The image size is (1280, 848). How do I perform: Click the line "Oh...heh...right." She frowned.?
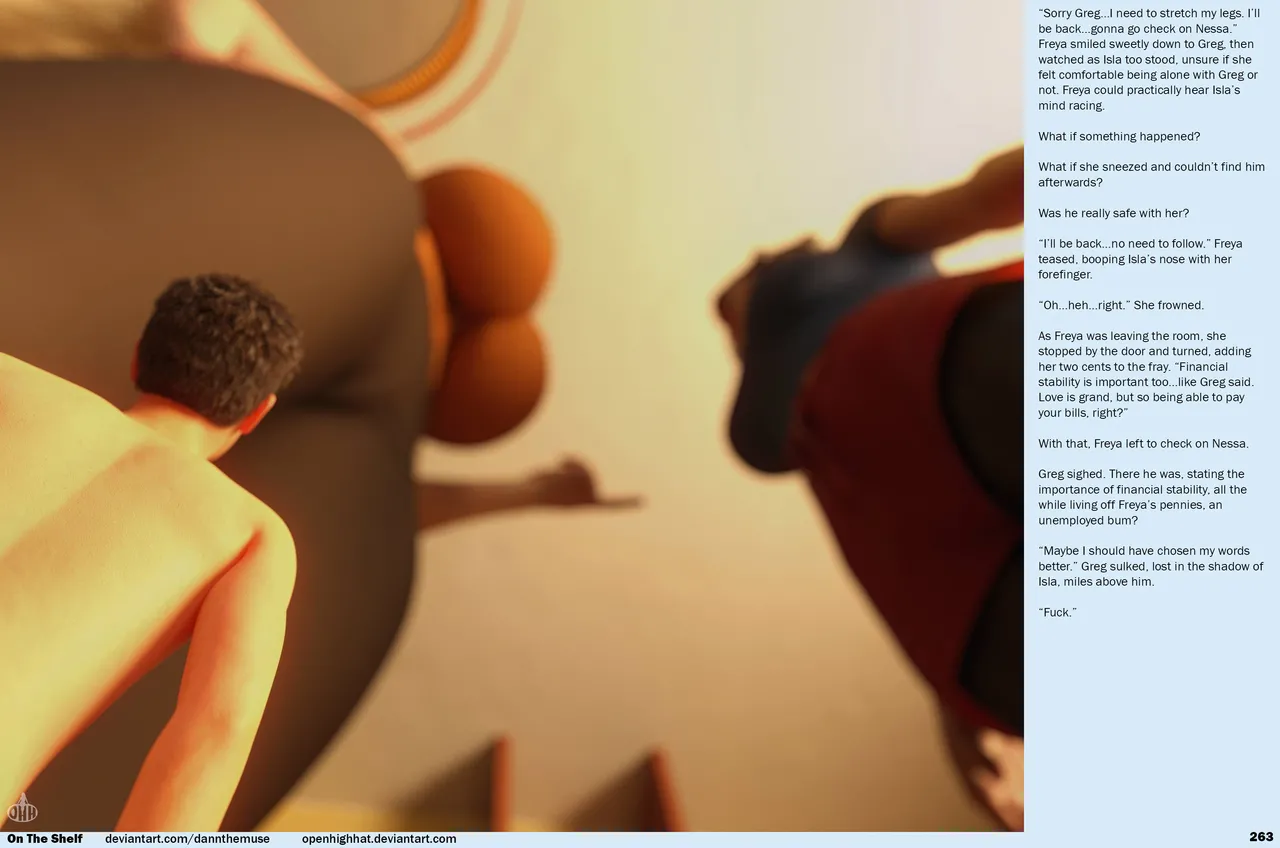1121,305
